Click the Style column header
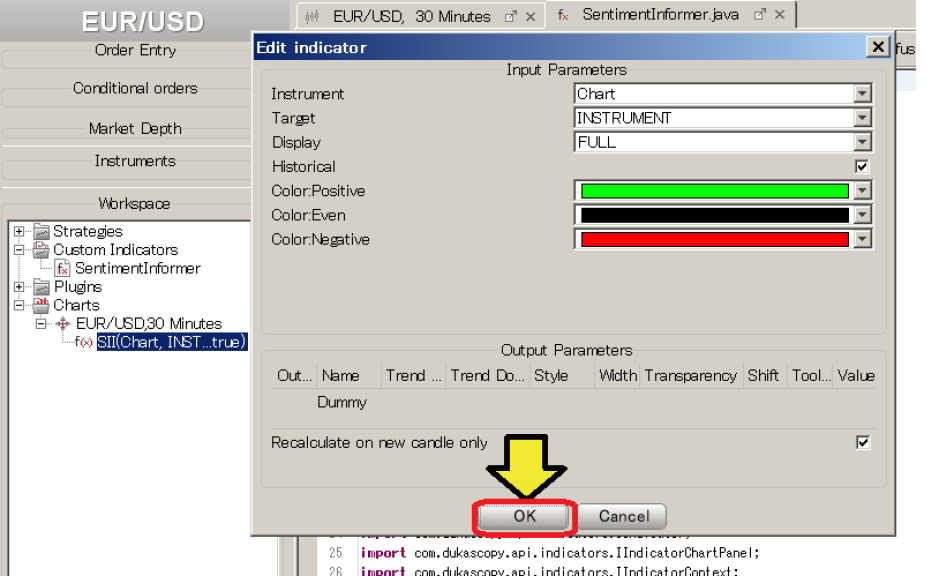Screen dimensions: 939x576 tap(562, 375)
